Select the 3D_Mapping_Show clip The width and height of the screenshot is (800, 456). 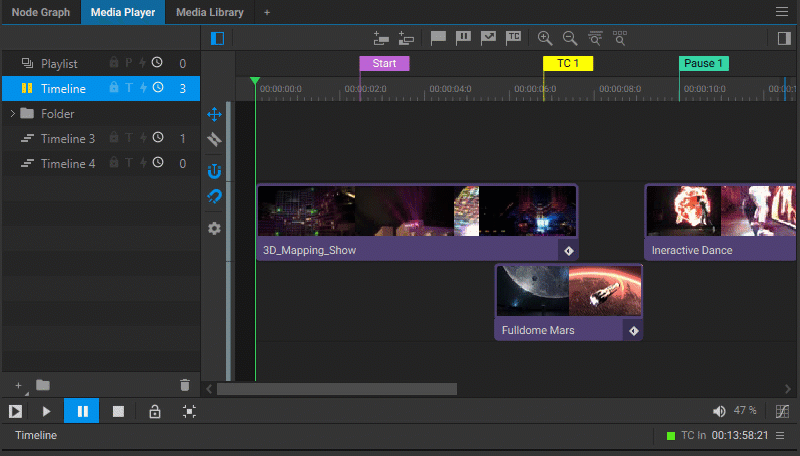[417, 222]
